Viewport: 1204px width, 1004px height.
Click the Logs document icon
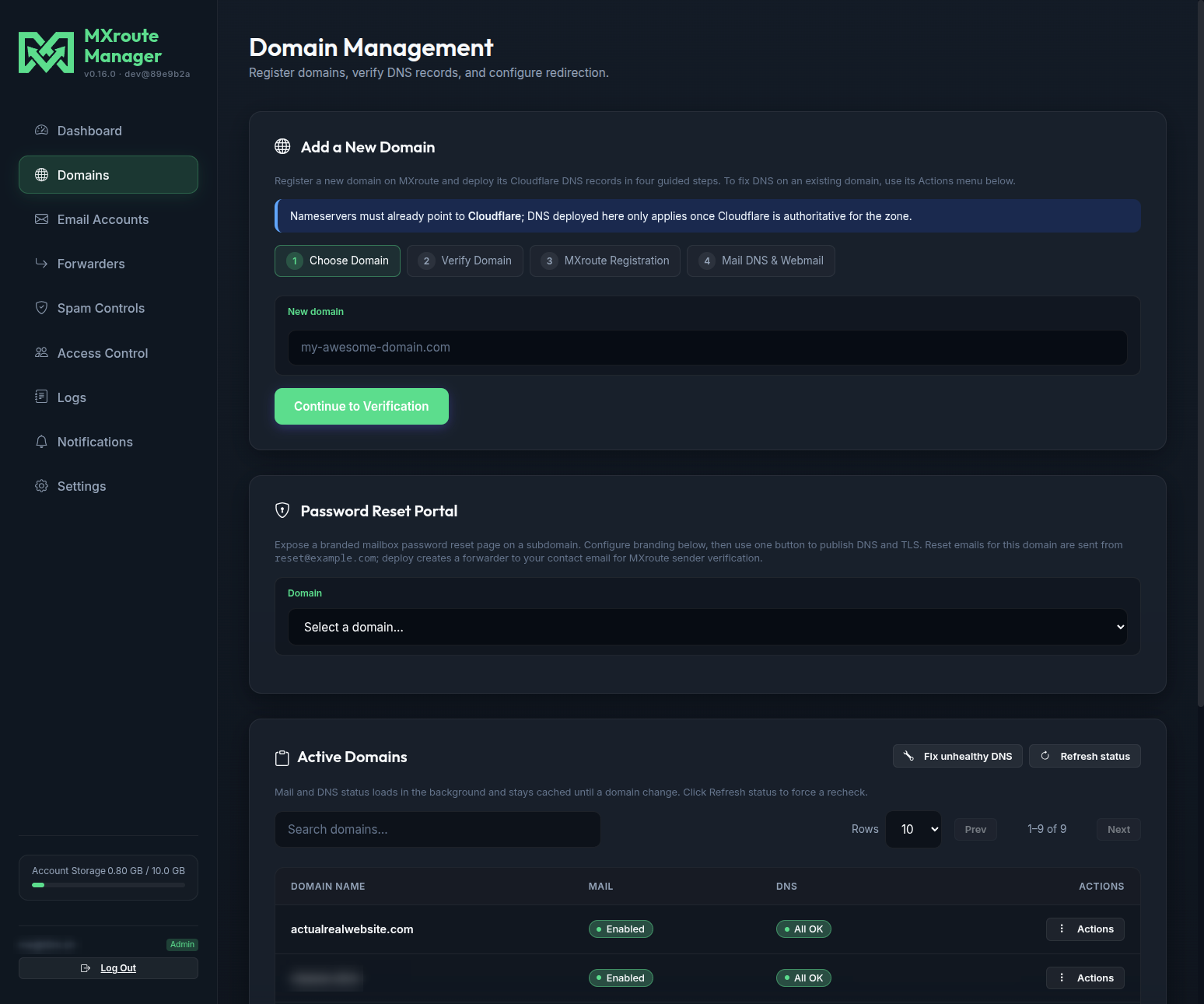(x=42, y=397)
